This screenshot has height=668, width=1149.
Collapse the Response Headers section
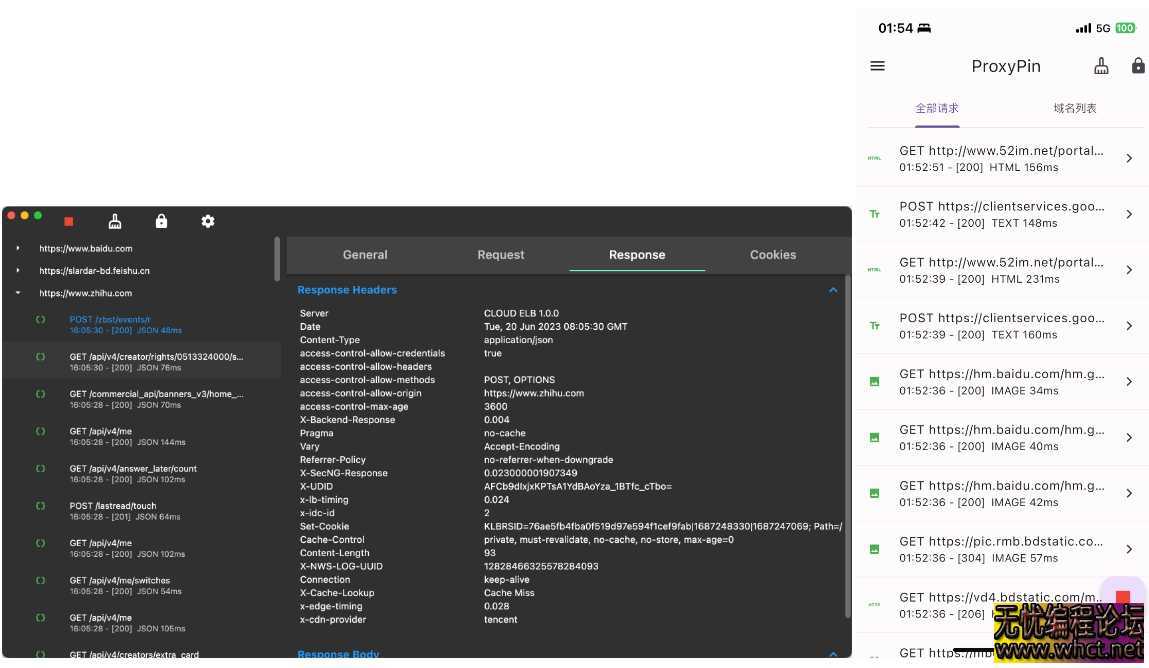pyautogui.click(x=832, y=290)
